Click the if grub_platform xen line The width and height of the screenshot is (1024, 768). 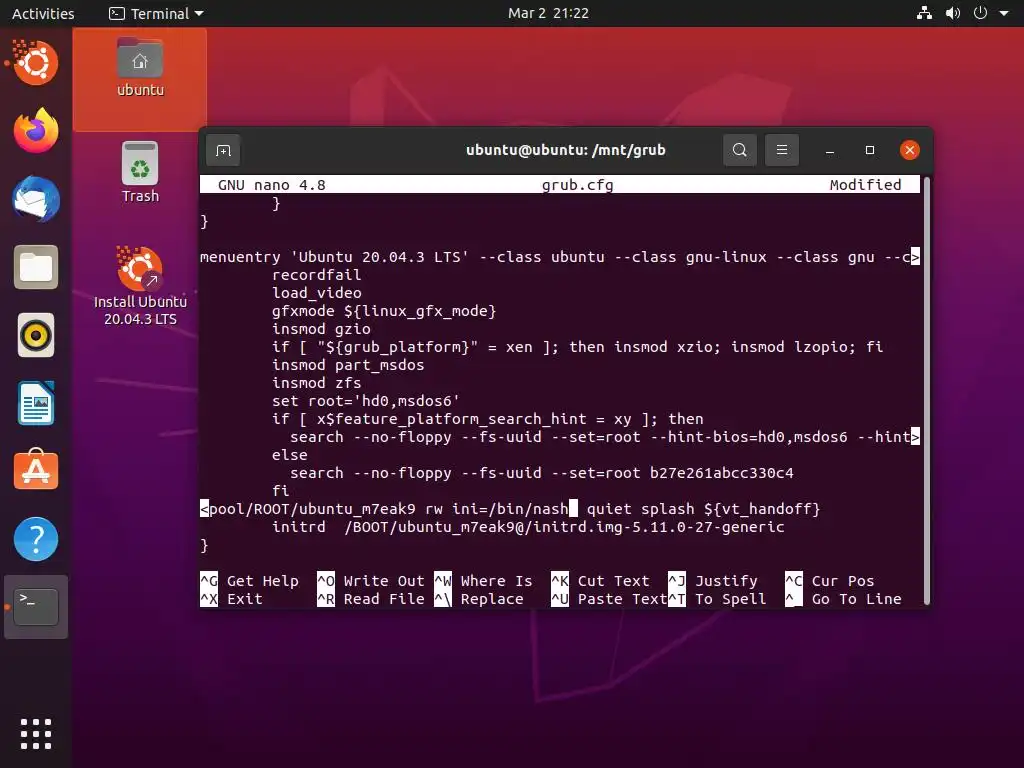[x=577, y=347]
